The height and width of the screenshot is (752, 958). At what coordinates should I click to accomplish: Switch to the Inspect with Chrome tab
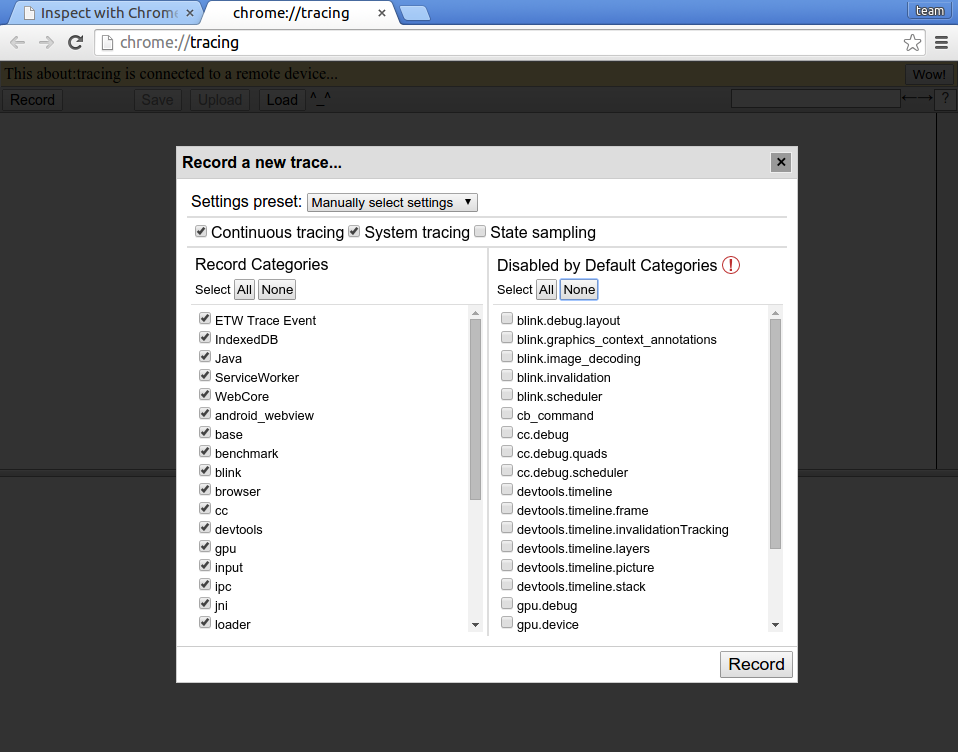point(100,13)
